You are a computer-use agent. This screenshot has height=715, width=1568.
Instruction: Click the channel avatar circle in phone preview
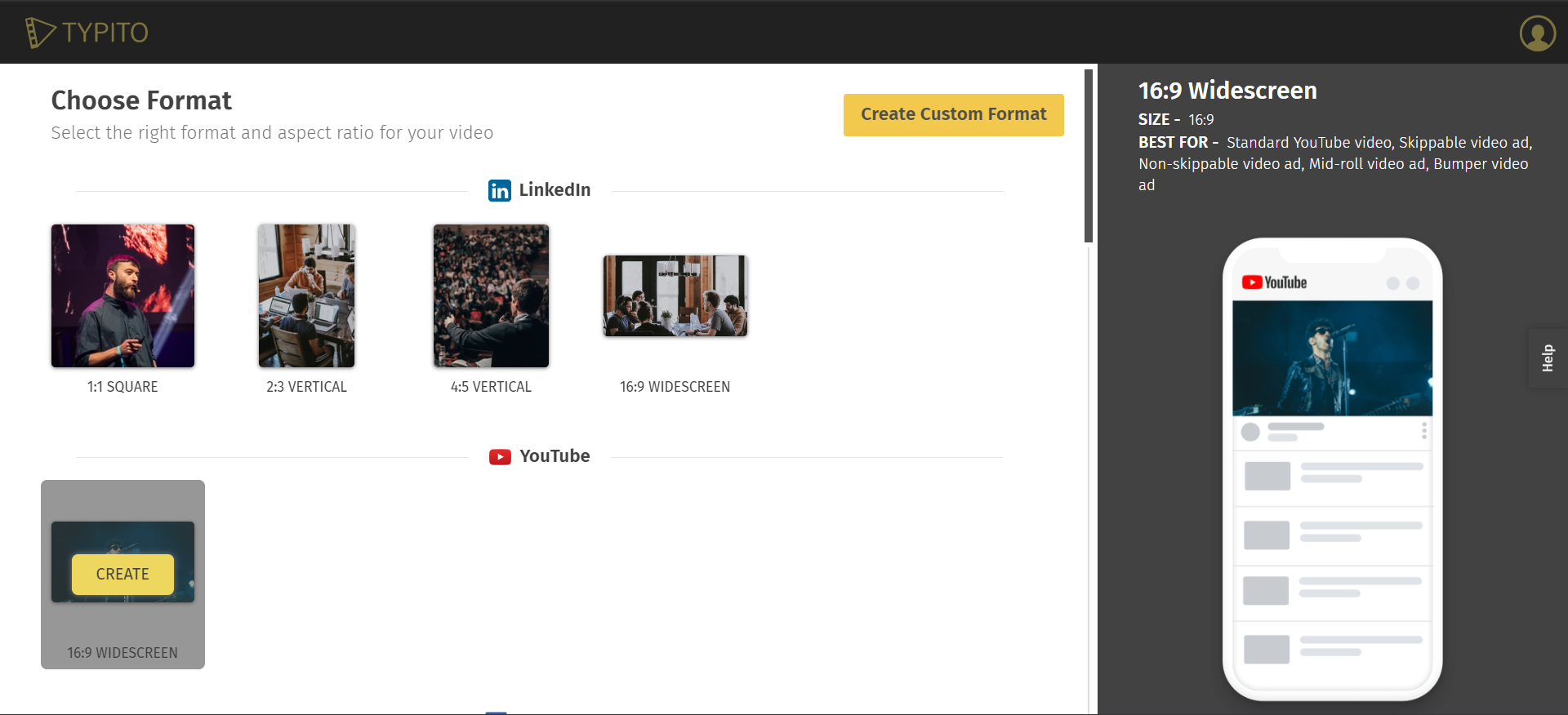(x=1250, y=432)
